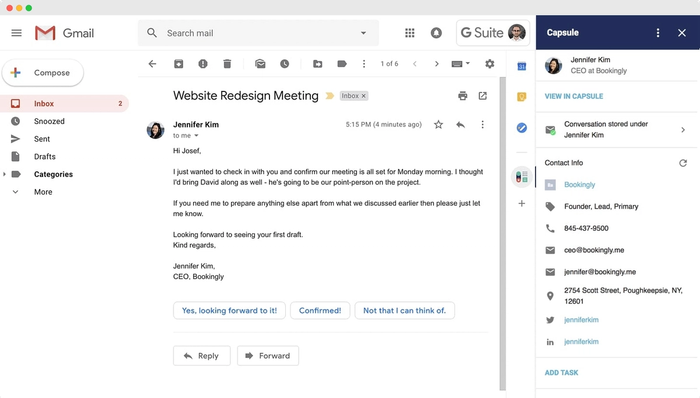Click Jennifer Kim's sender photo
The height and width of the screenshot is (398, 700).
(155, 130)
